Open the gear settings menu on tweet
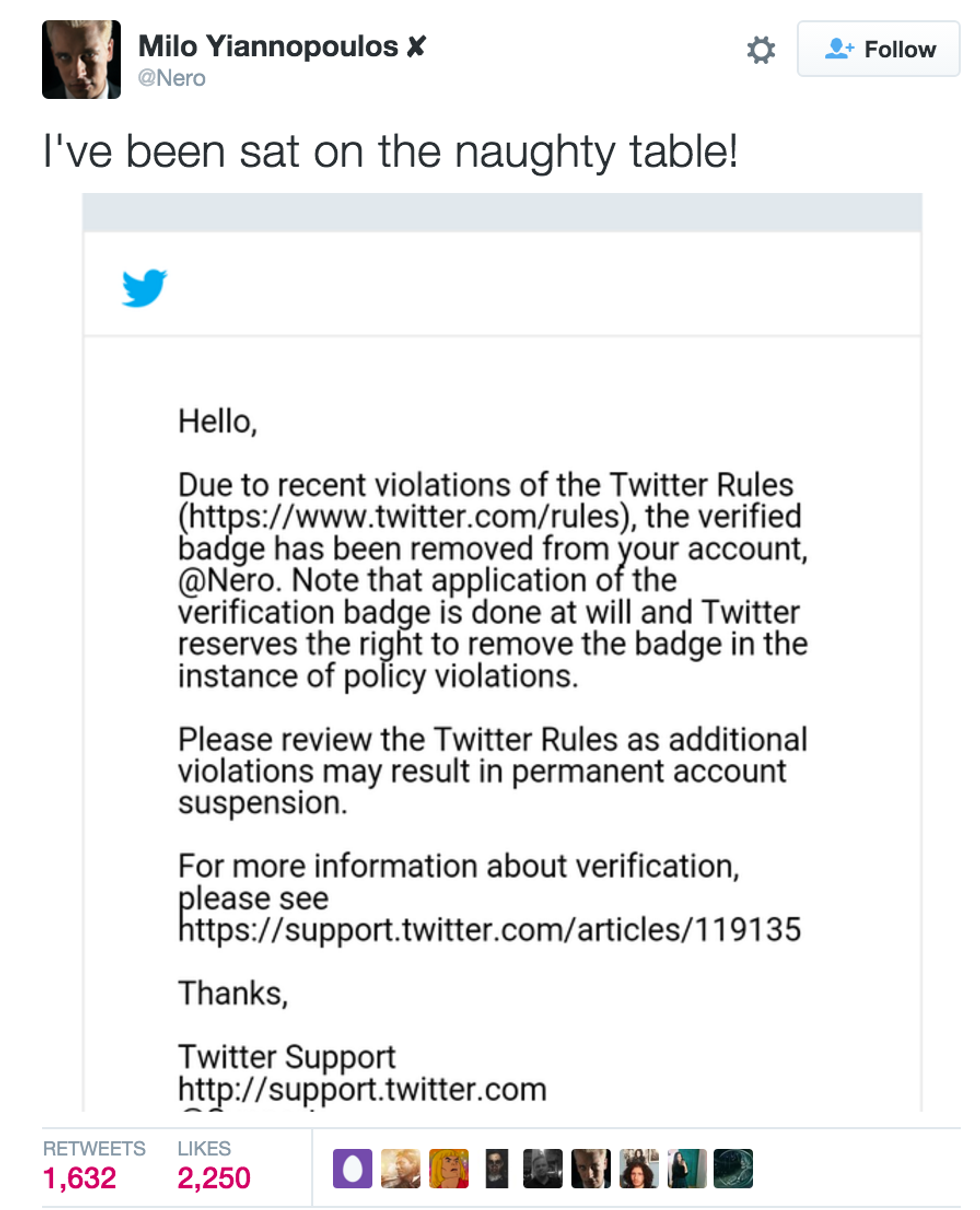Screen dimensions: 980x1210 click(x=762, y=50)
